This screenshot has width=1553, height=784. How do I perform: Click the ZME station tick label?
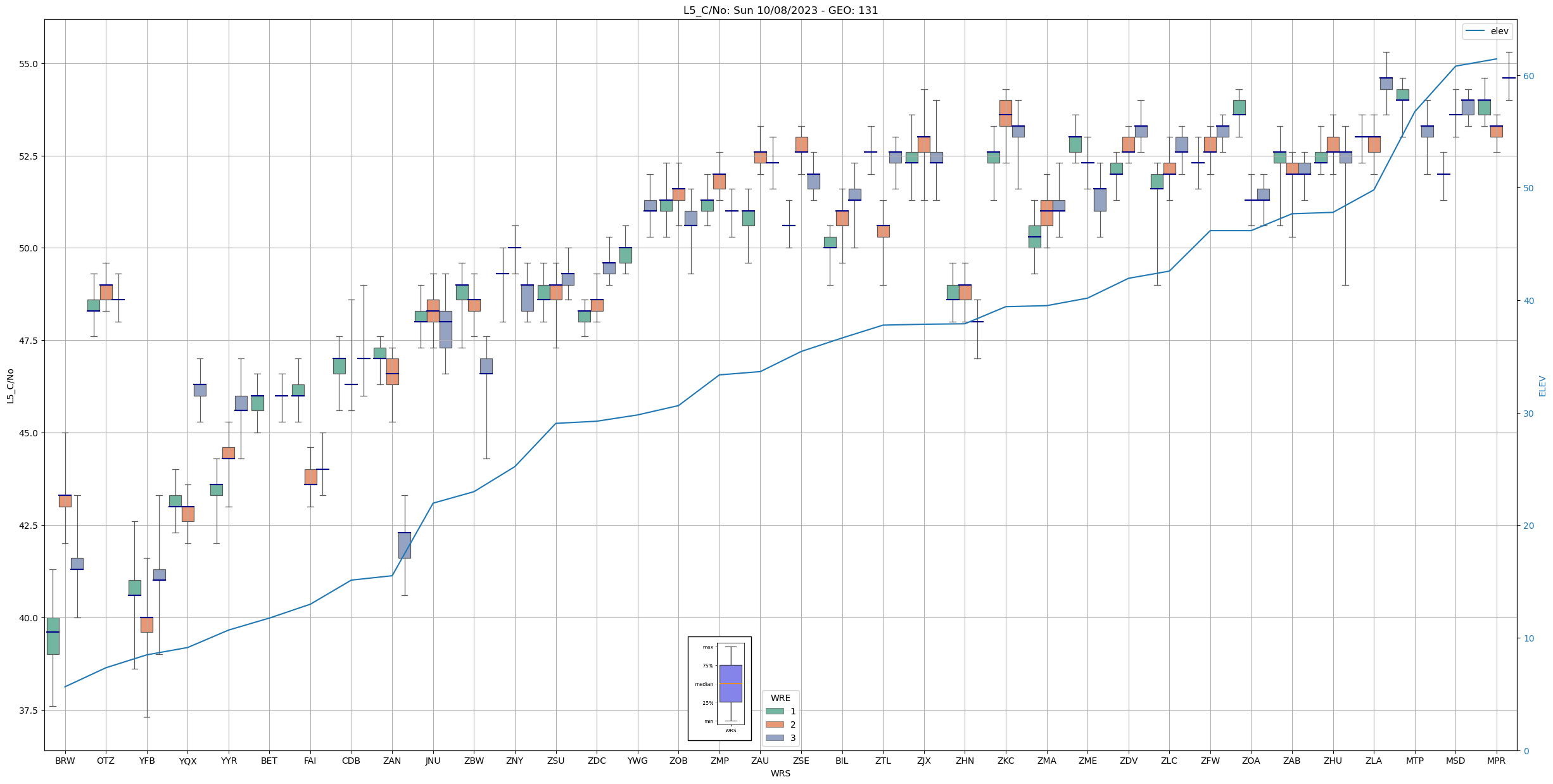tap(1087, 761)
